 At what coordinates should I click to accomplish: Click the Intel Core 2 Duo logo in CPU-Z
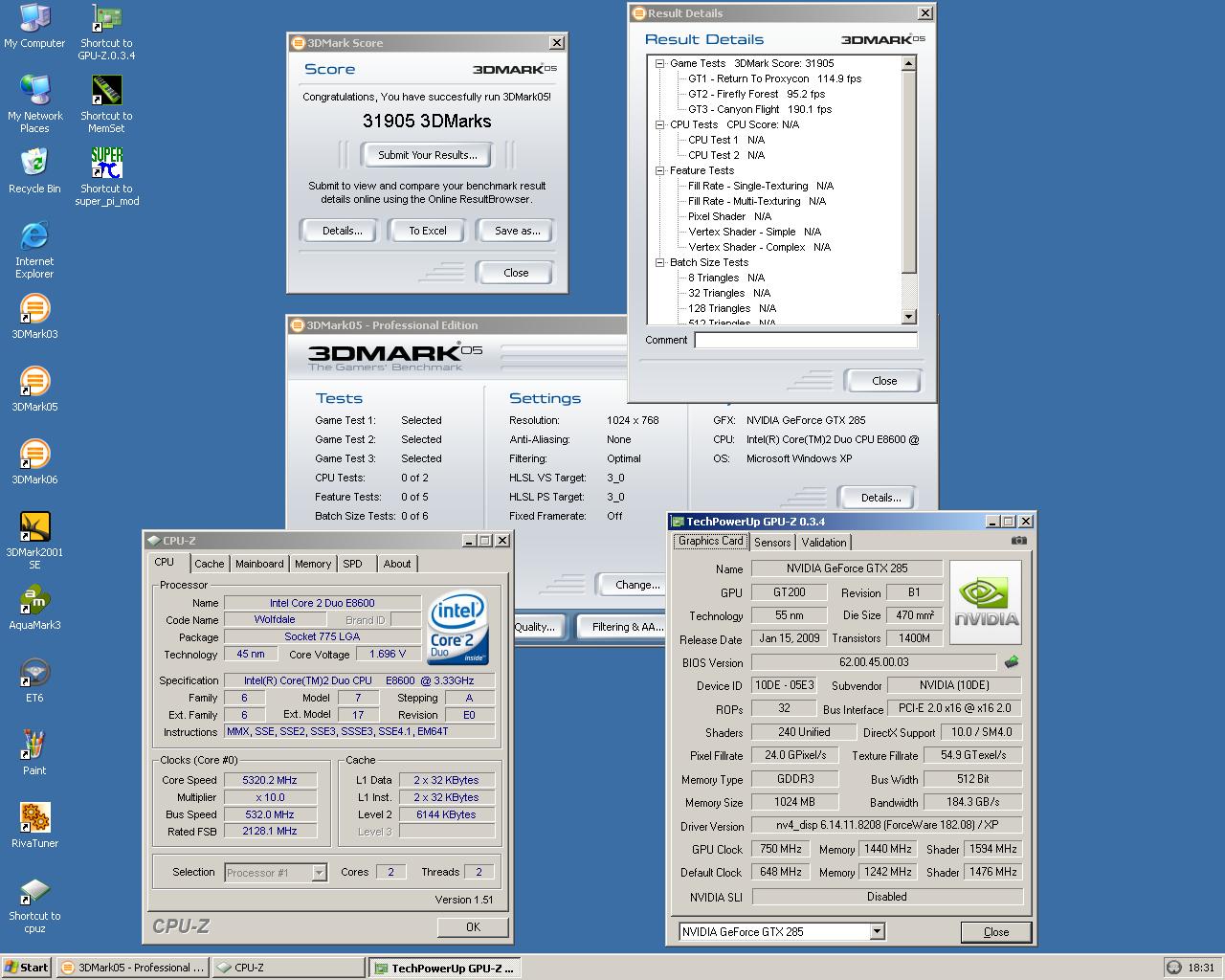point(457,629)
